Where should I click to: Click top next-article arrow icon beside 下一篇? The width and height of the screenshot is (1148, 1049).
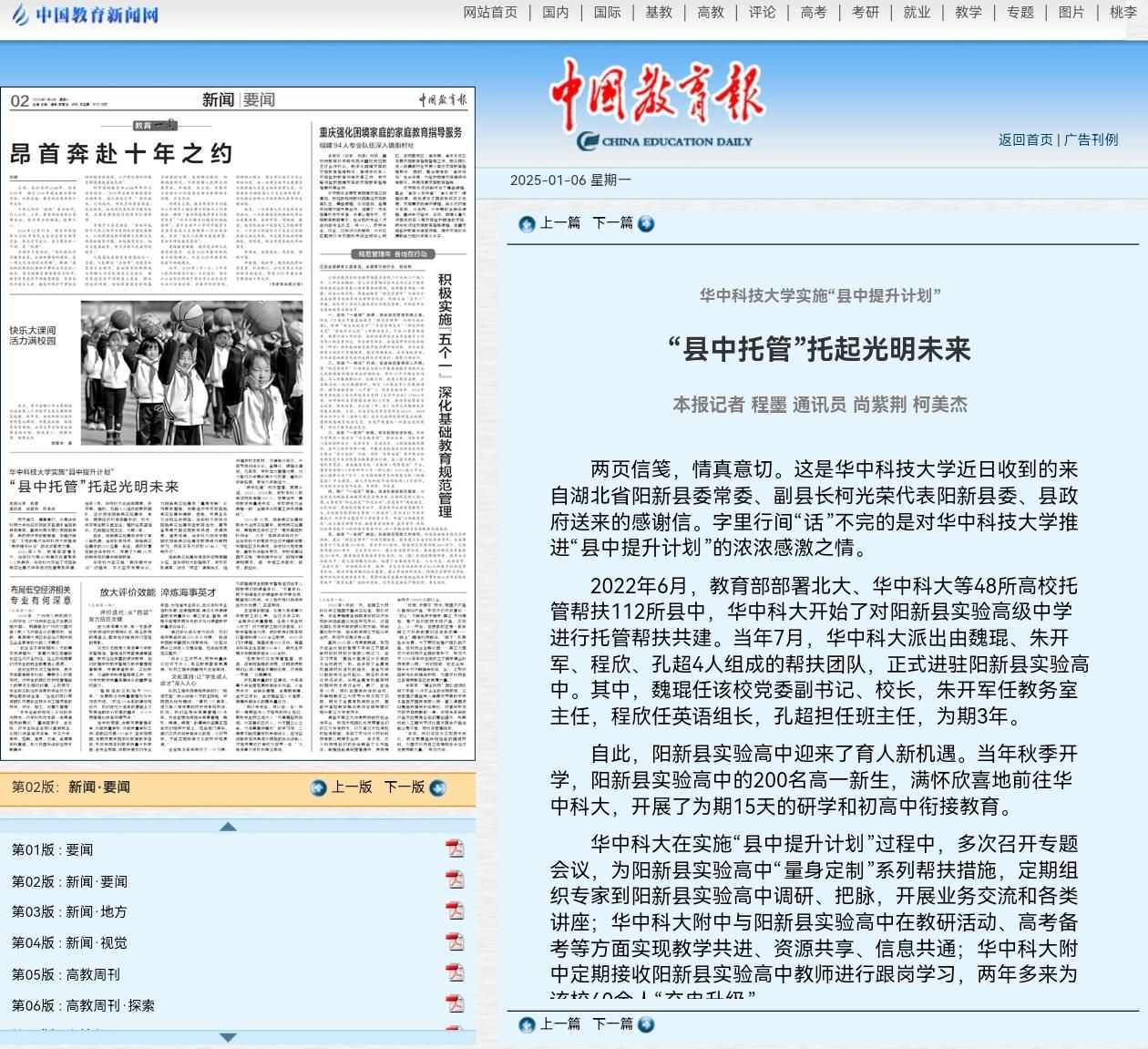(646, 223)
